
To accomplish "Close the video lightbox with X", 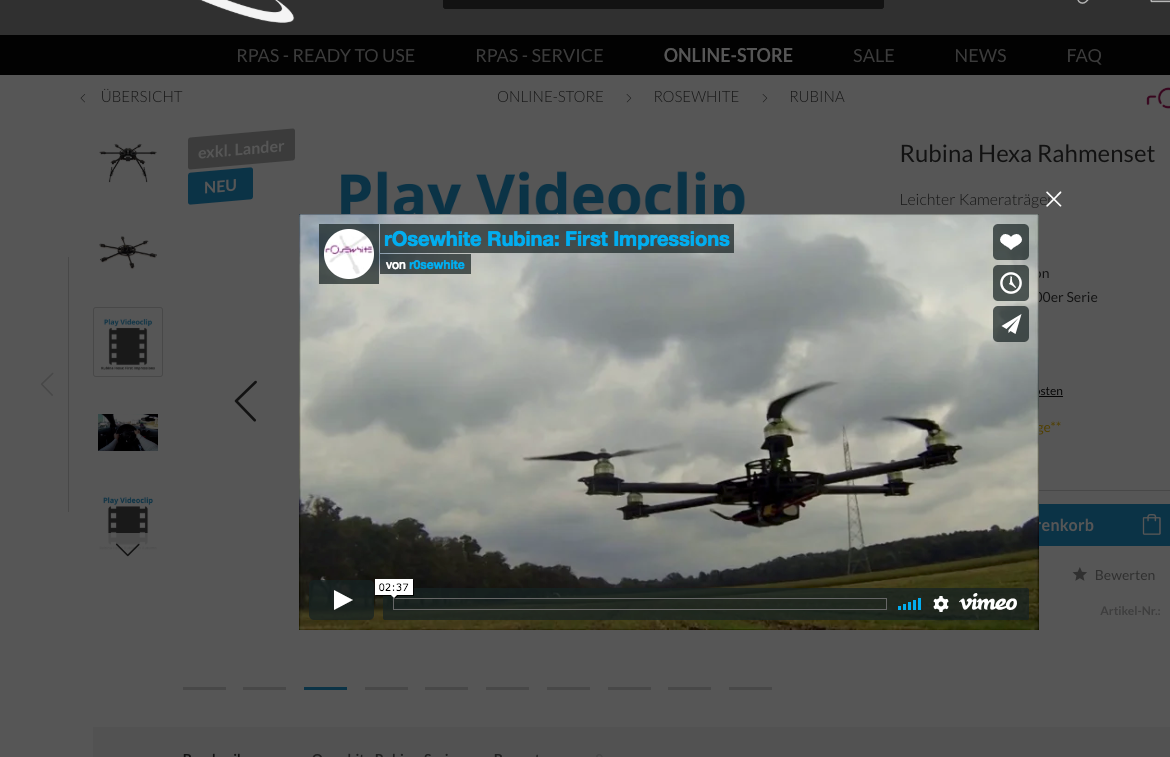I will (x=1054, y=199).
